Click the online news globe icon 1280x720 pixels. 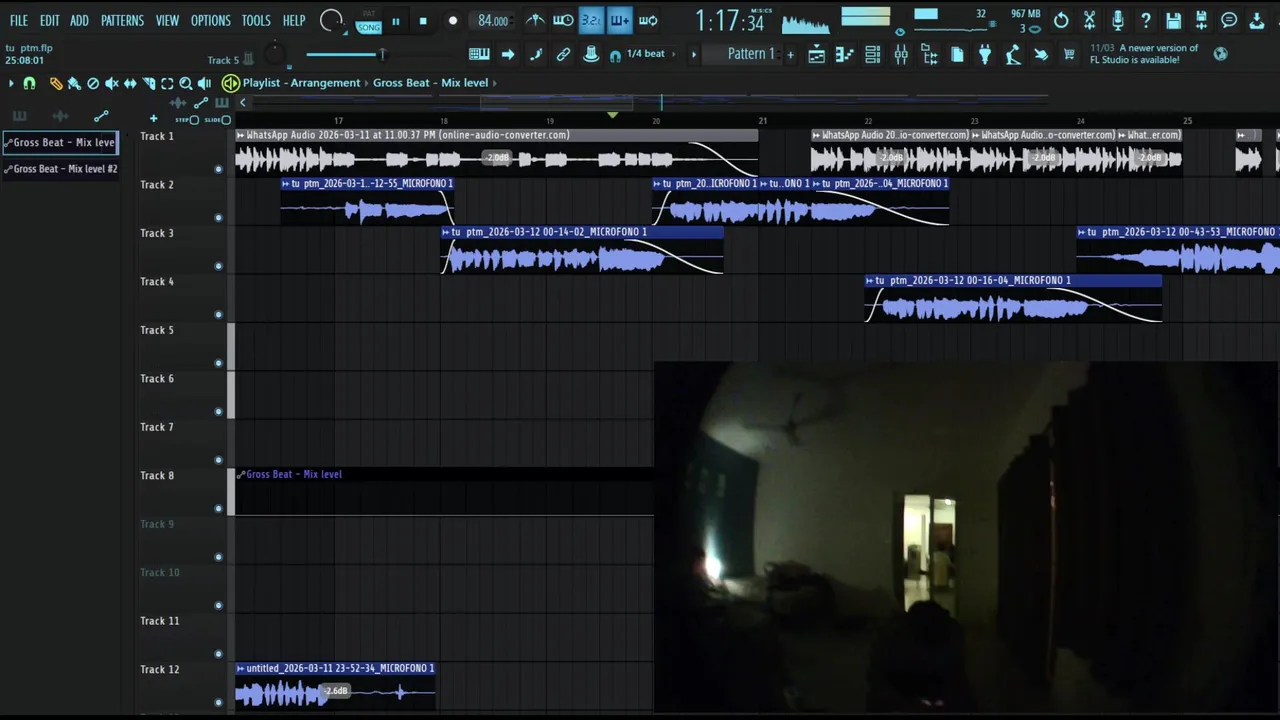(1221, 54)
